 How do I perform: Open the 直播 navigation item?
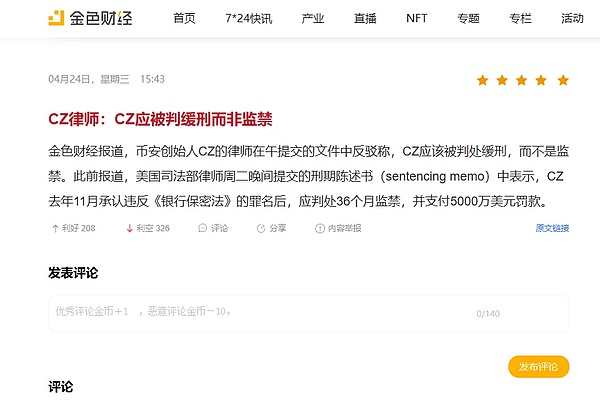(365, 18)
